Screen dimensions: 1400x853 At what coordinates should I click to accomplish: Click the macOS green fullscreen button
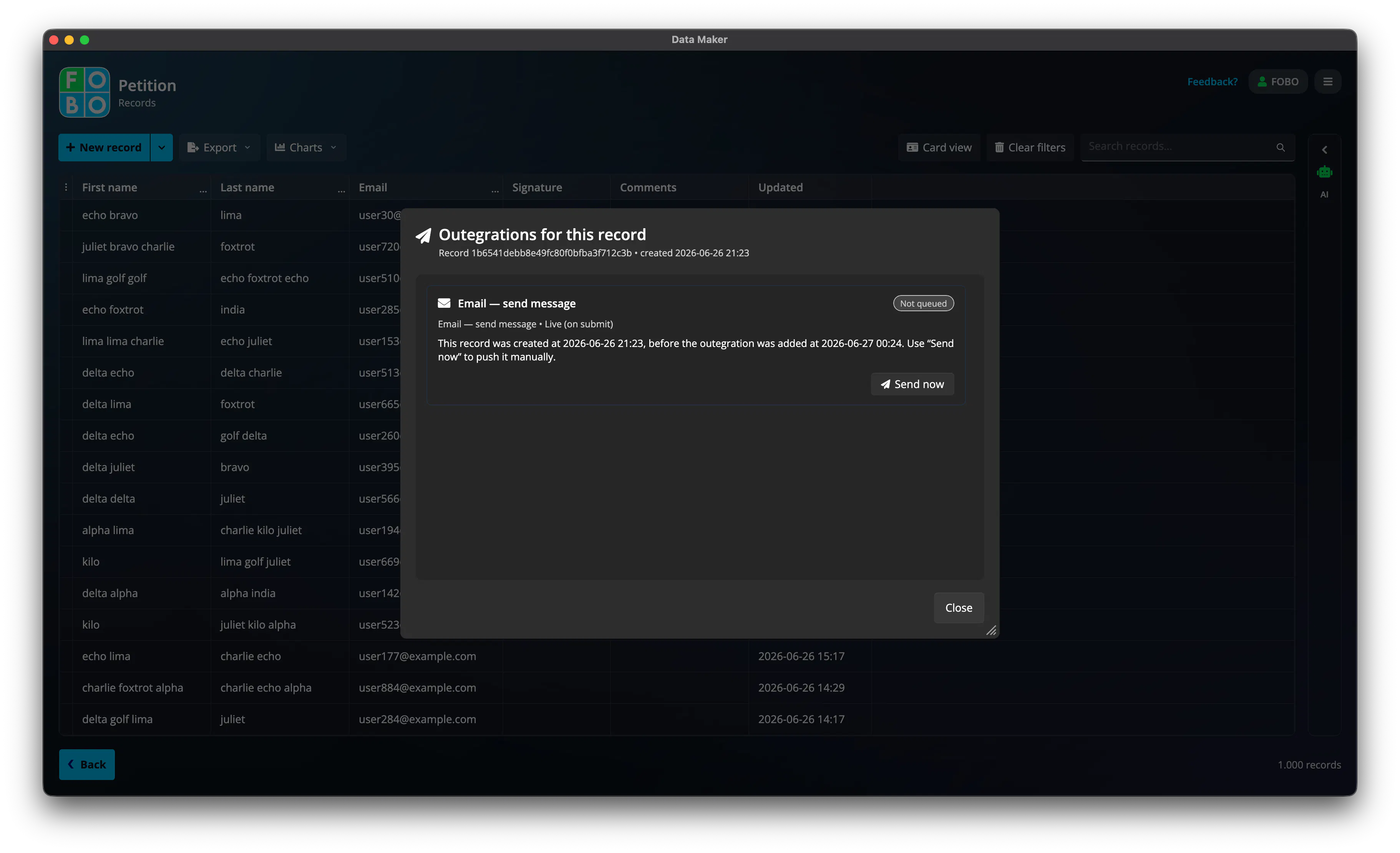(x=85, y=40)
